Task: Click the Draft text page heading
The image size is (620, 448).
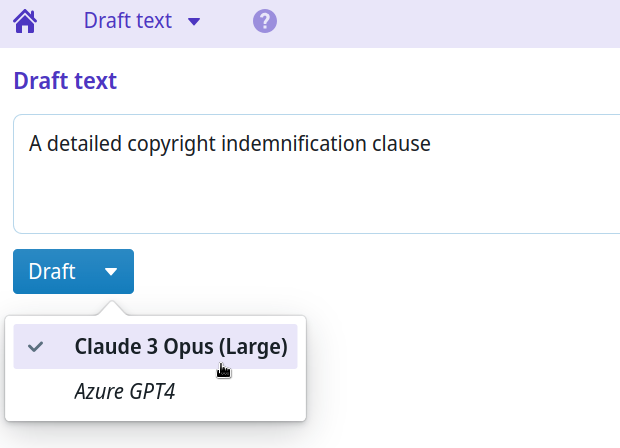Action: click(65, 81)
